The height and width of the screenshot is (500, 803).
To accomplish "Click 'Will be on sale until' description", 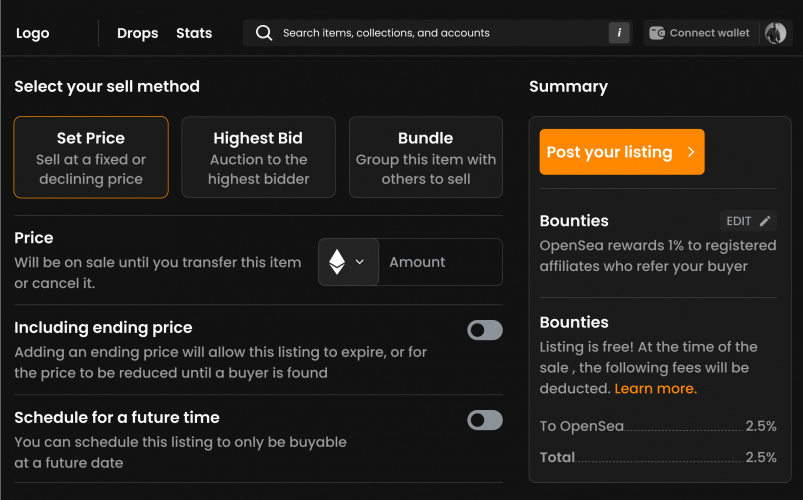I will click(158, 273).
